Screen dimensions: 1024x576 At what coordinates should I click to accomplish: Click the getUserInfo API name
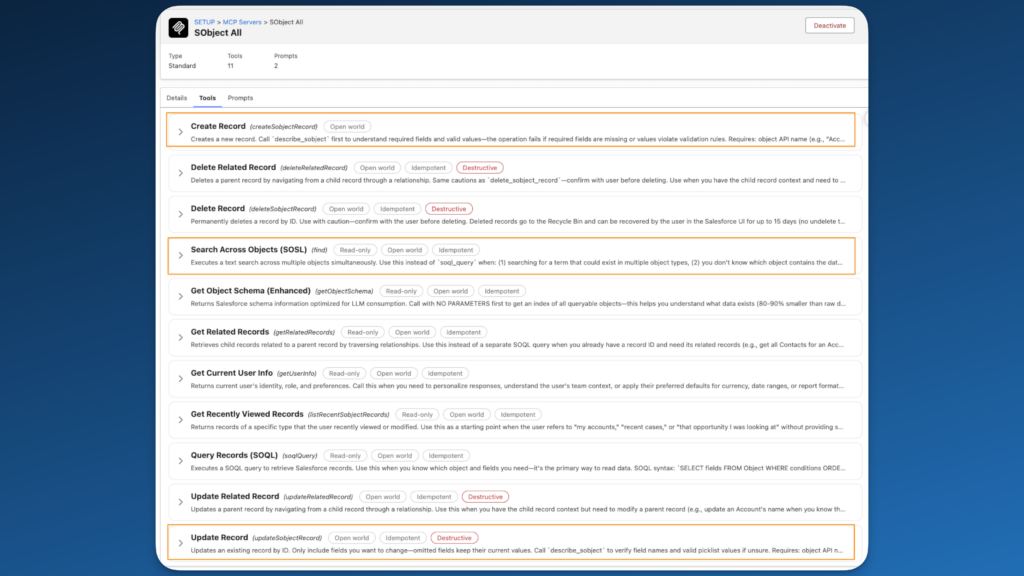296,374
